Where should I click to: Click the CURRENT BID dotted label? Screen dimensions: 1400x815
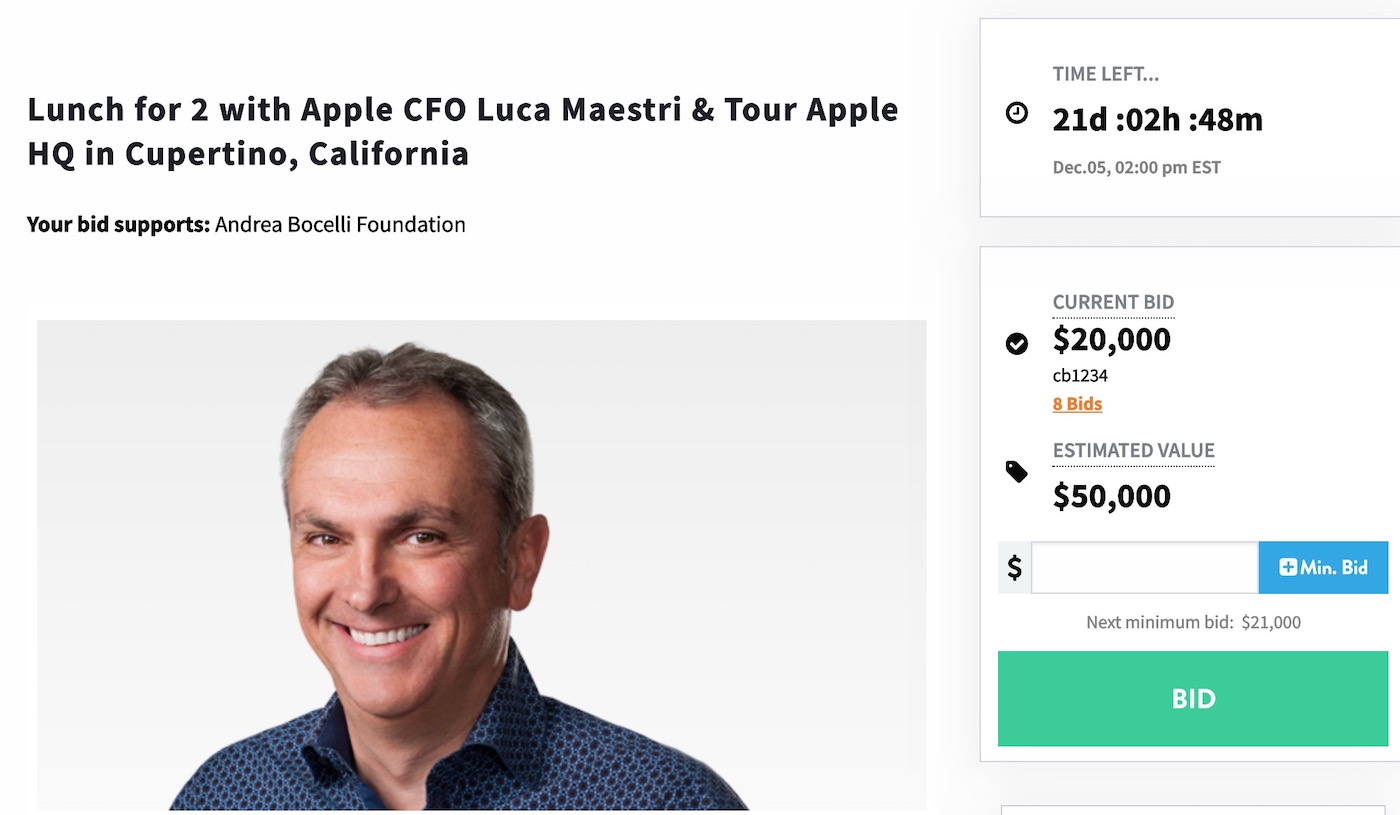click(x=1113, y=302)
